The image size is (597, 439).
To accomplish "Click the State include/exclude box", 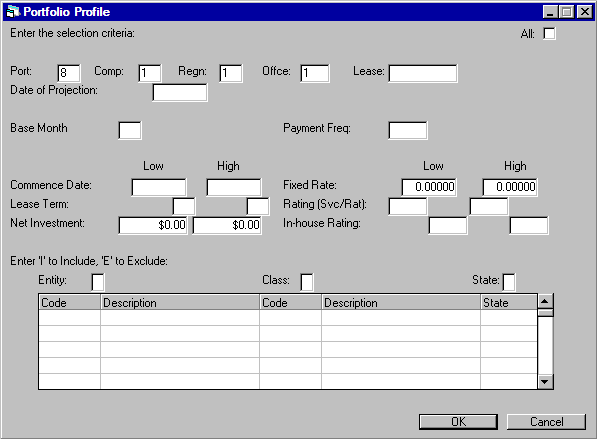I will coord(509,283).
